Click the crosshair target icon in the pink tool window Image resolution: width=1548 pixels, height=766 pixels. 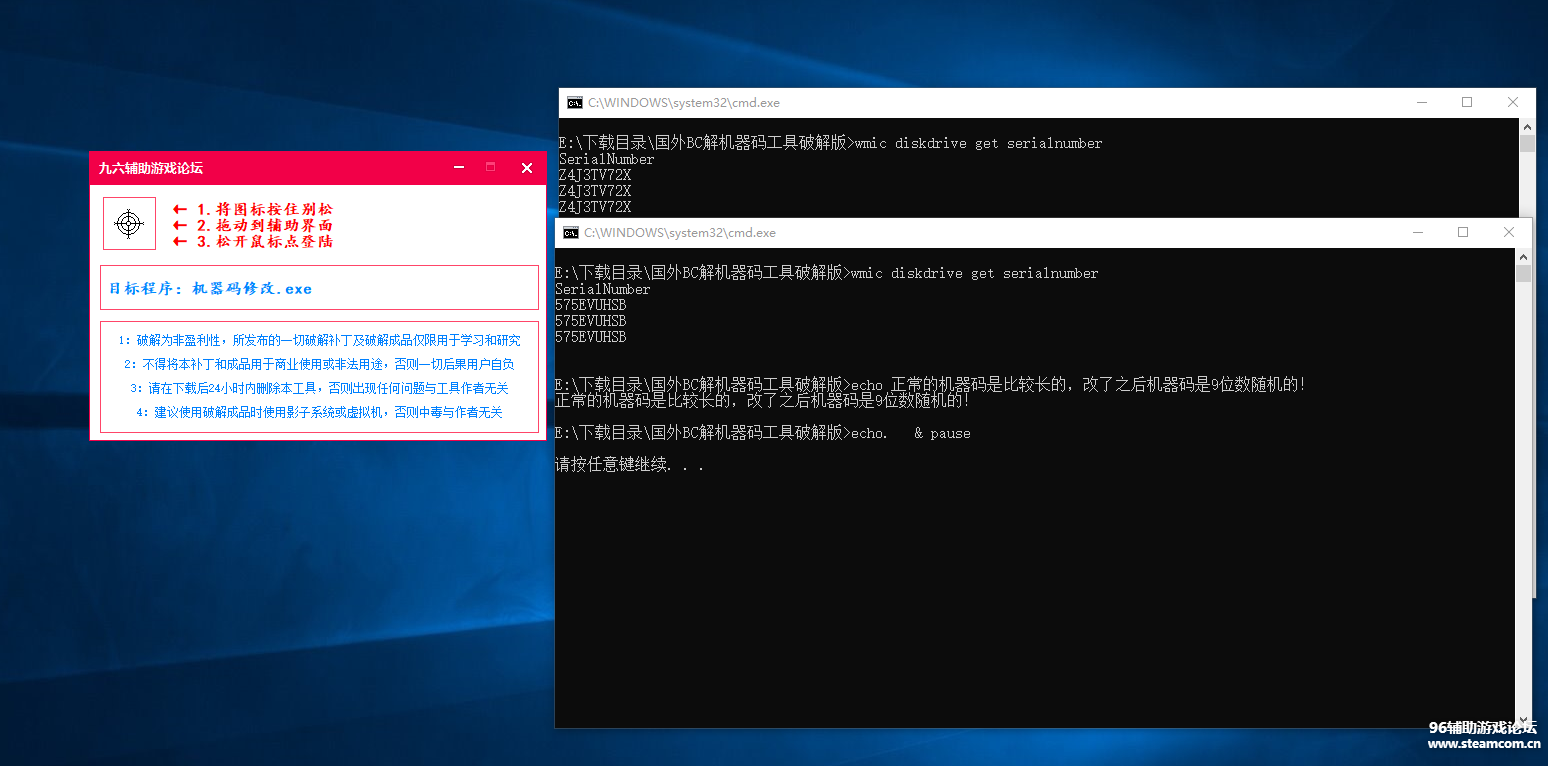[129, 223]
